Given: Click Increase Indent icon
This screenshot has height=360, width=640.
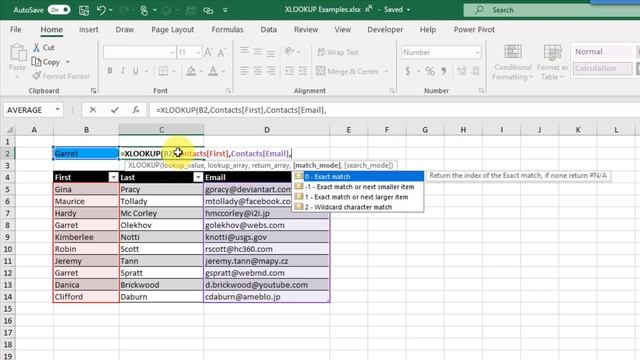Looking at the screenshot, I should coord(302,71).
